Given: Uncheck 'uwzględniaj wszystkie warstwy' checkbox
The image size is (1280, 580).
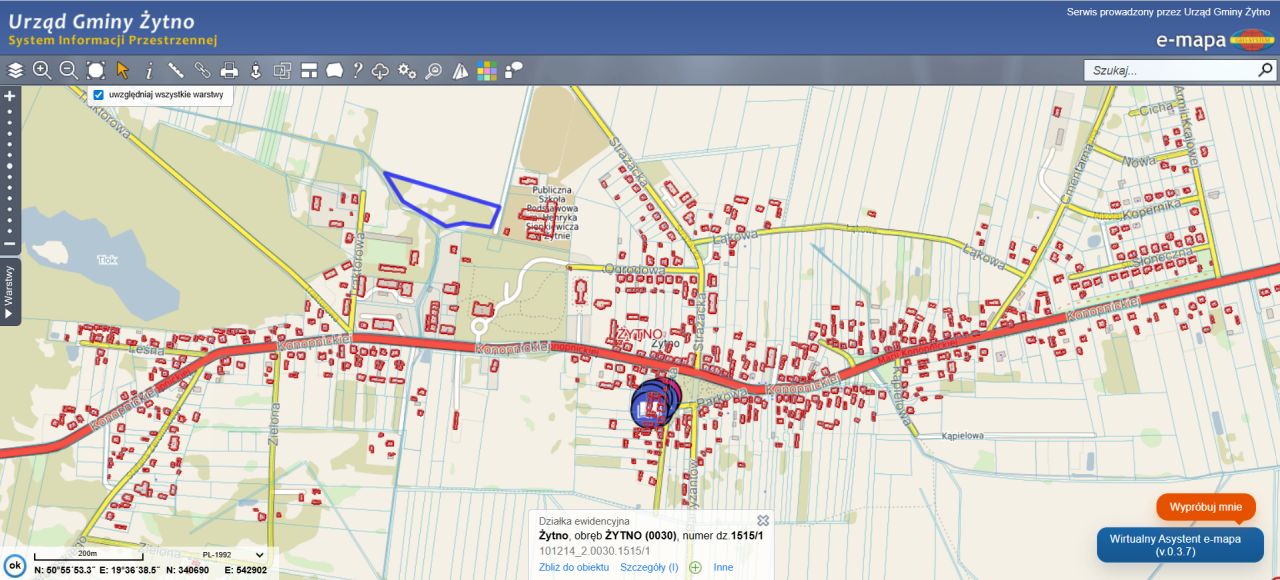Looking at the screenshot, I should point(98,95).
